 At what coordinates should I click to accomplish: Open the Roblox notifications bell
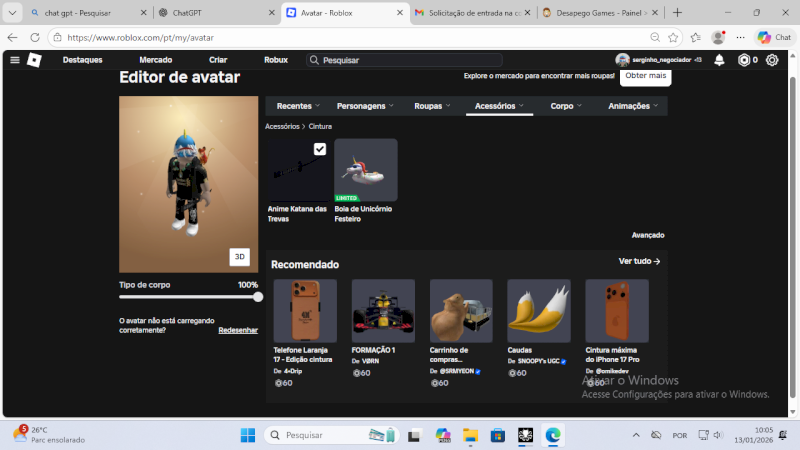coord(719,60)
